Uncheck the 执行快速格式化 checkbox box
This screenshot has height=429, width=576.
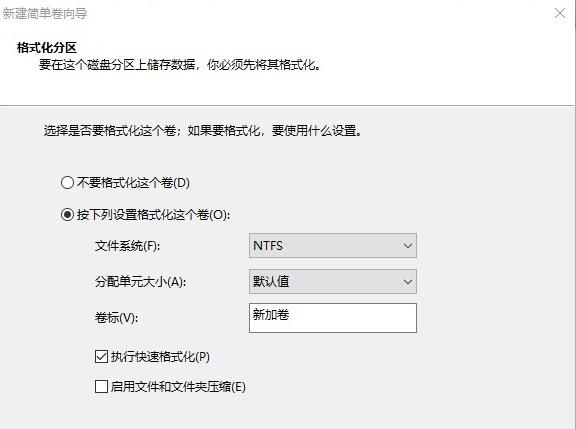point(101,357)
